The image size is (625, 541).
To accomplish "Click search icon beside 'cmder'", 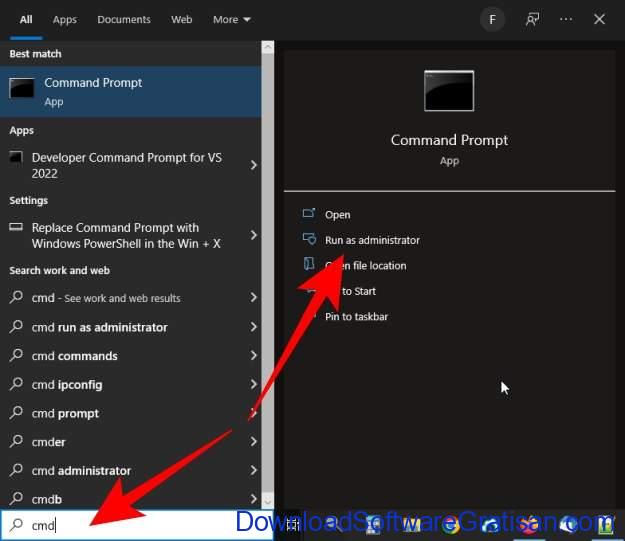I will point(16,441).
